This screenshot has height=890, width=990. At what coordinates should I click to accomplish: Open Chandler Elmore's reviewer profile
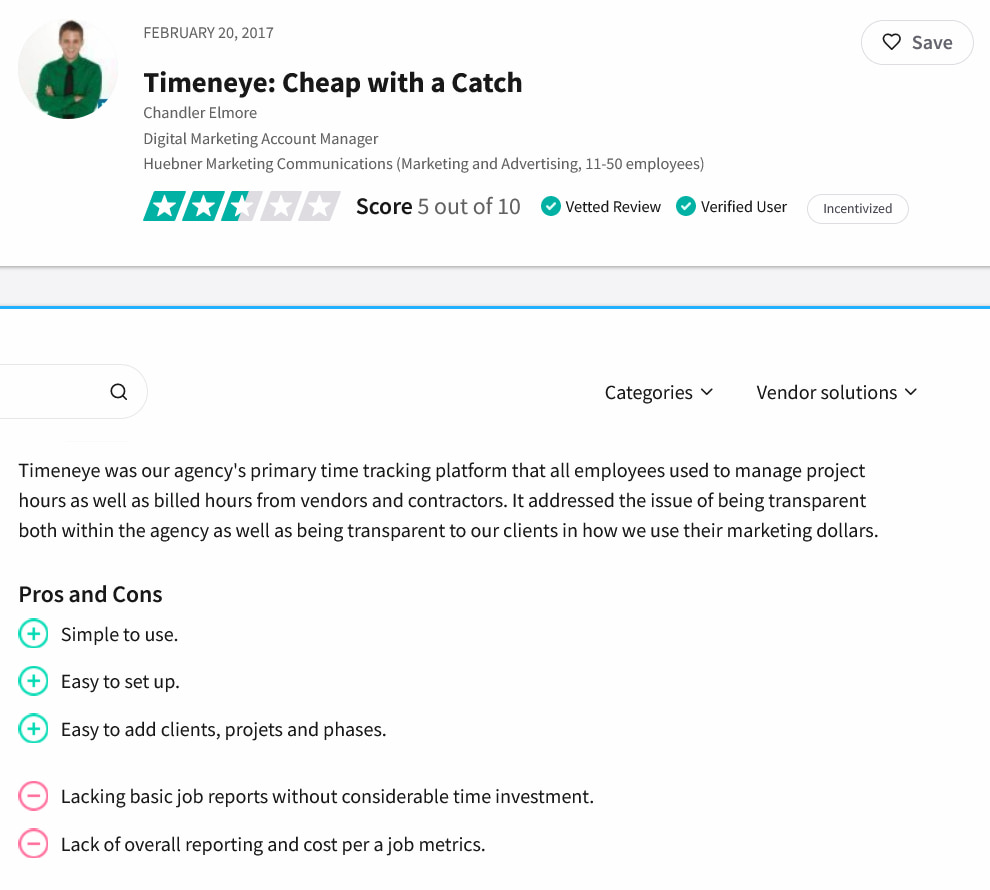point(200,112)
